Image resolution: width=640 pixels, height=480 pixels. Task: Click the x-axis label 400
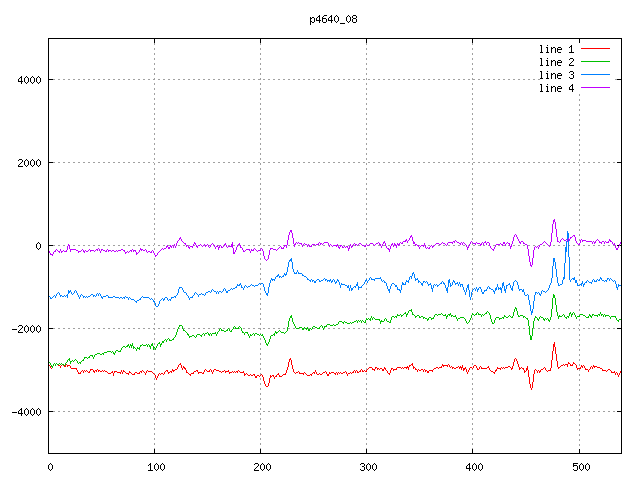(x=474, y=467)
